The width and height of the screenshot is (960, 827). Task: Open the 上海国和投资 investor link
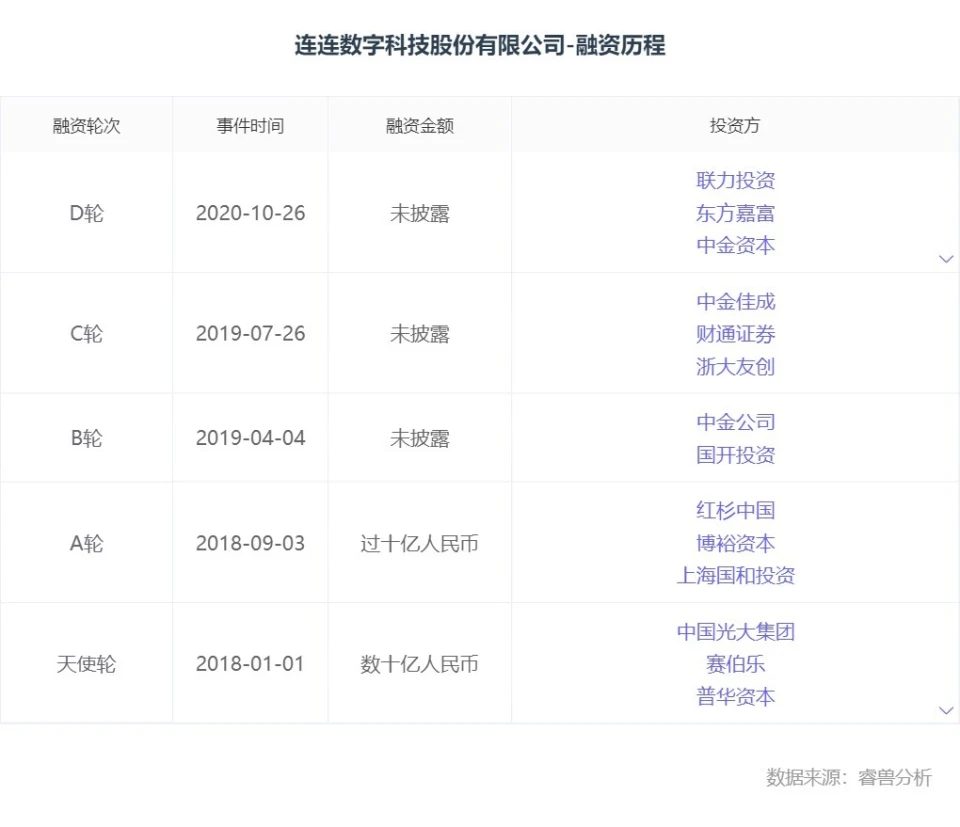coord(735,575)
